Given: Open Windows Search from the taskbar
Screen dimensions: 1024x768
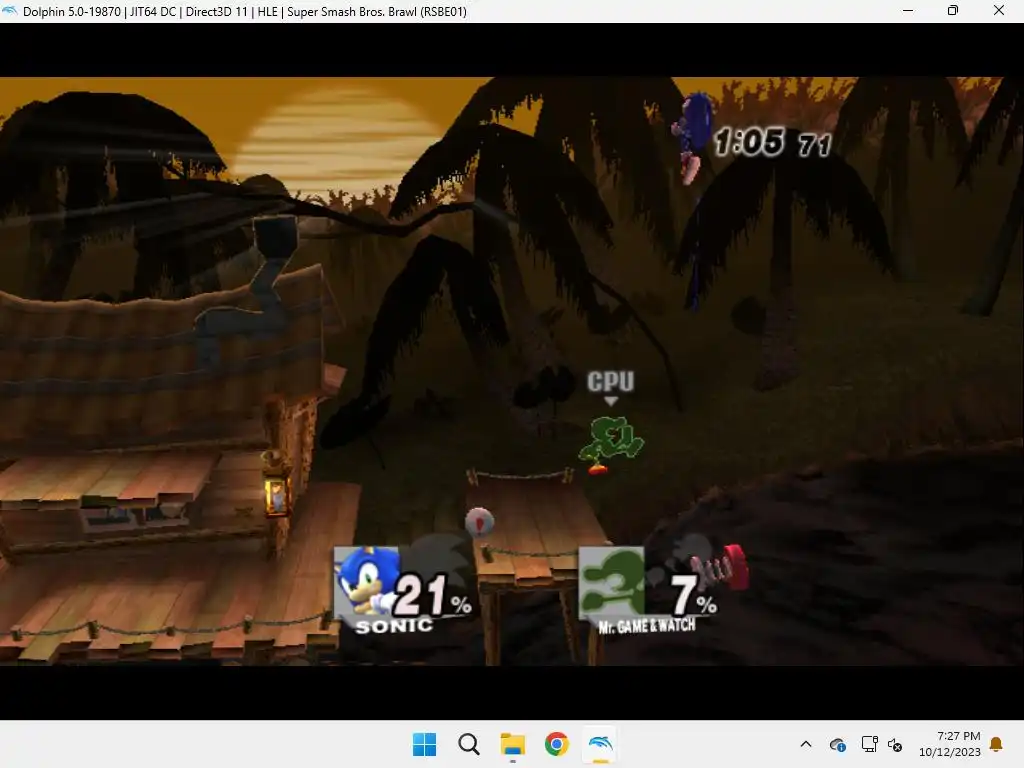Looking at the screenshot, I should point(468,744).
